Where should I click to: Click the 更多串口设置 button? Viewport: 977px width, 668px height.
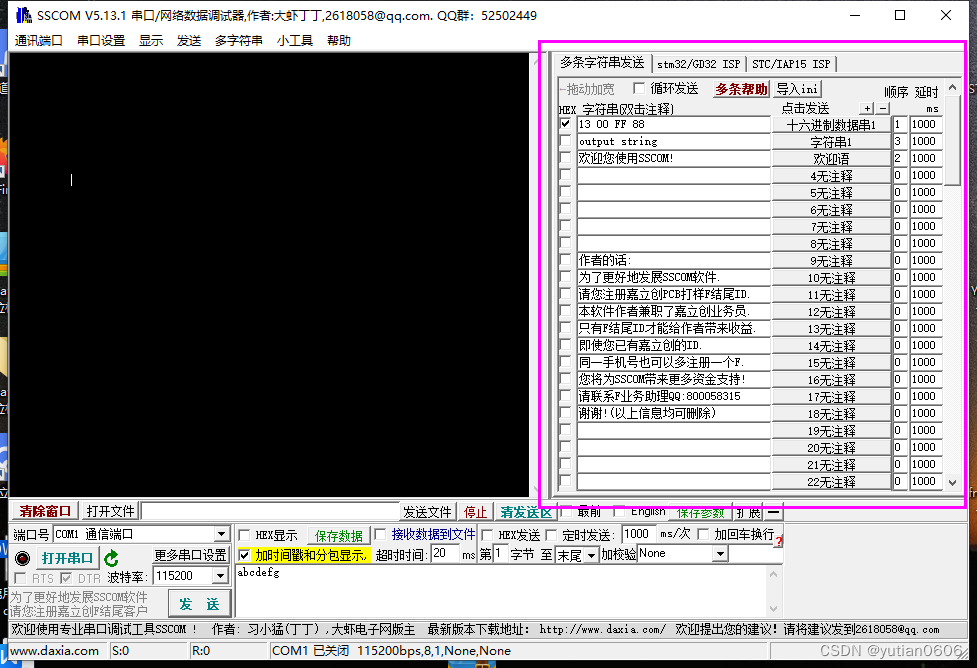pyautogui.click(x=191, y=555)
